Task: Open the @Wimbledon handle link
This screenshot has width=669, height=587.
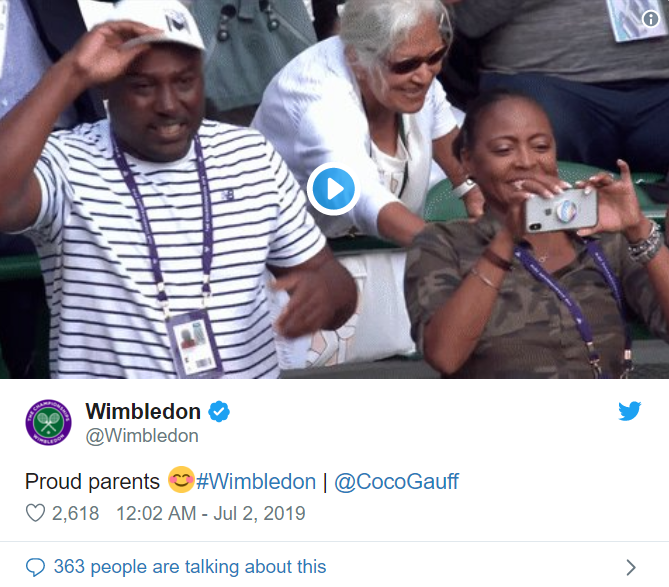Action: [x=142, y=436]
